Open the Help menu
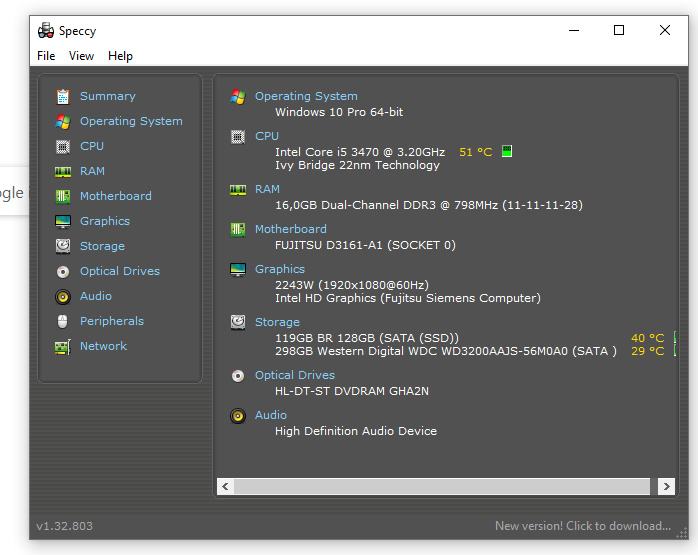698x555 pixels. pos(120,56)
